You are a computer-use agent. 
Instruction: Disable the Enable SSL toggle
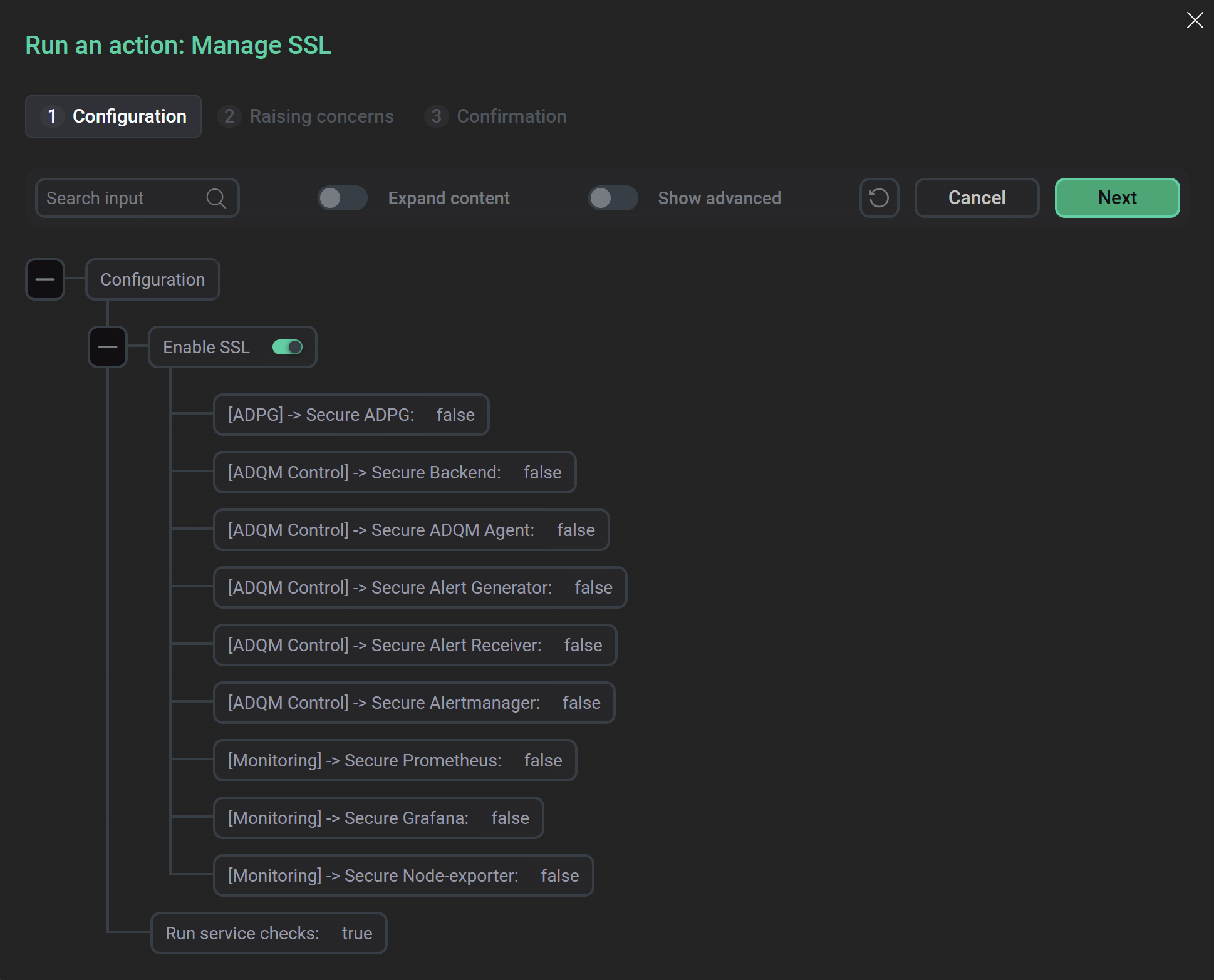(x=288, y=347)
